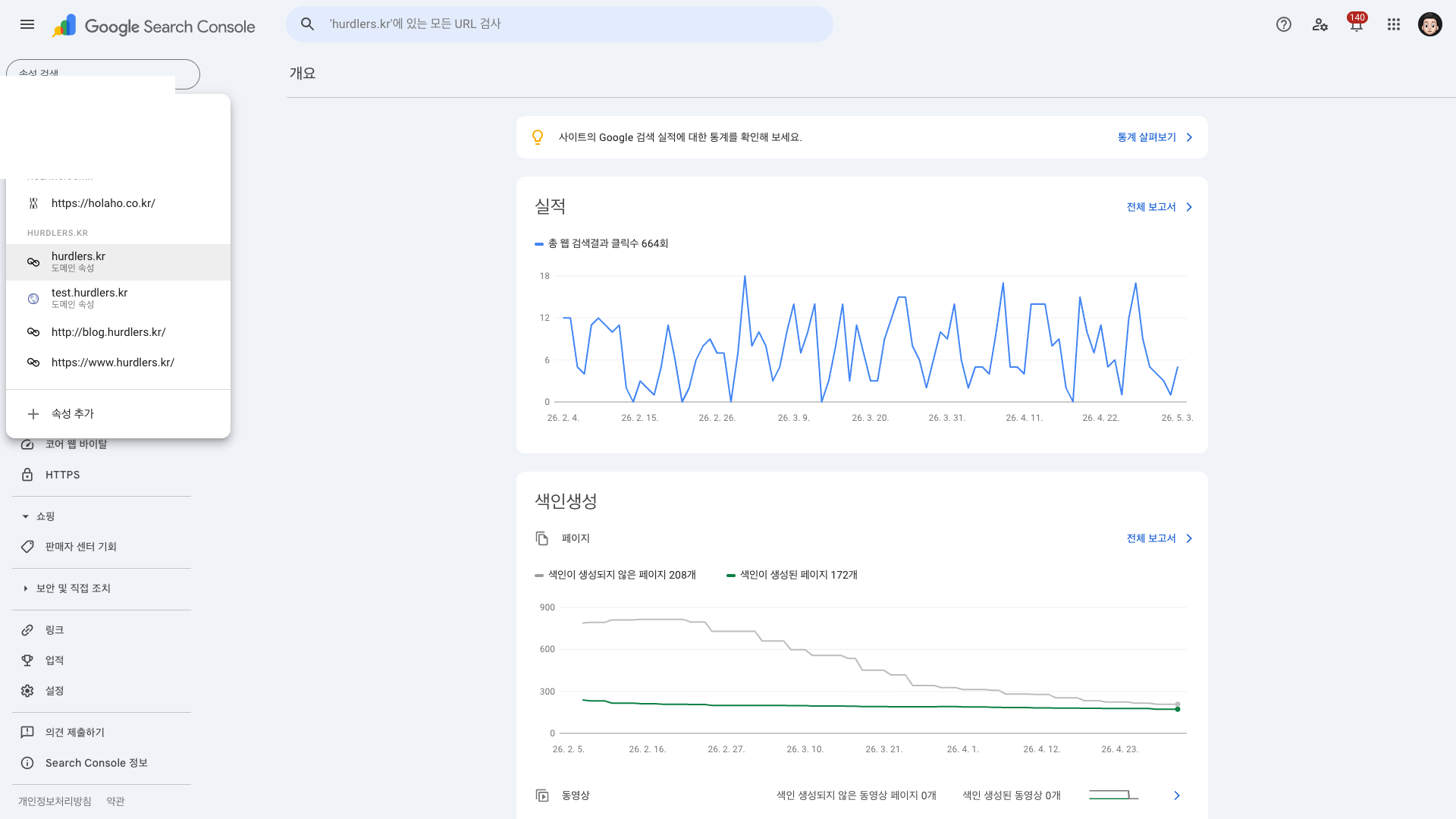Click the test.hurdlers.kr globe icon
The image size is (1456, 819).
33,299
